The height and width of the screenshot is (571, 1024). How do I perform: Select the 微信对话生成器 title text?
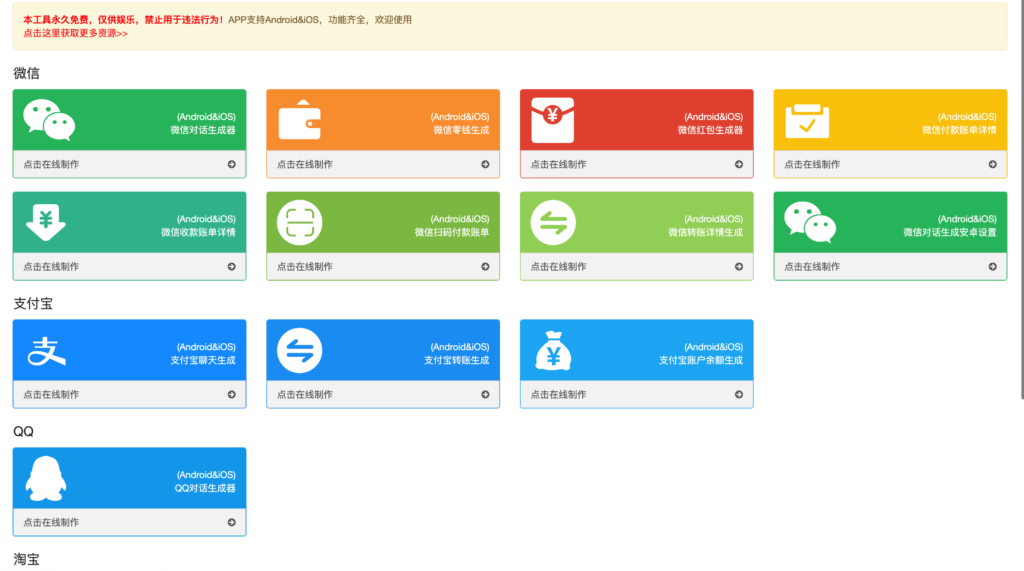(x=203, y=130)
